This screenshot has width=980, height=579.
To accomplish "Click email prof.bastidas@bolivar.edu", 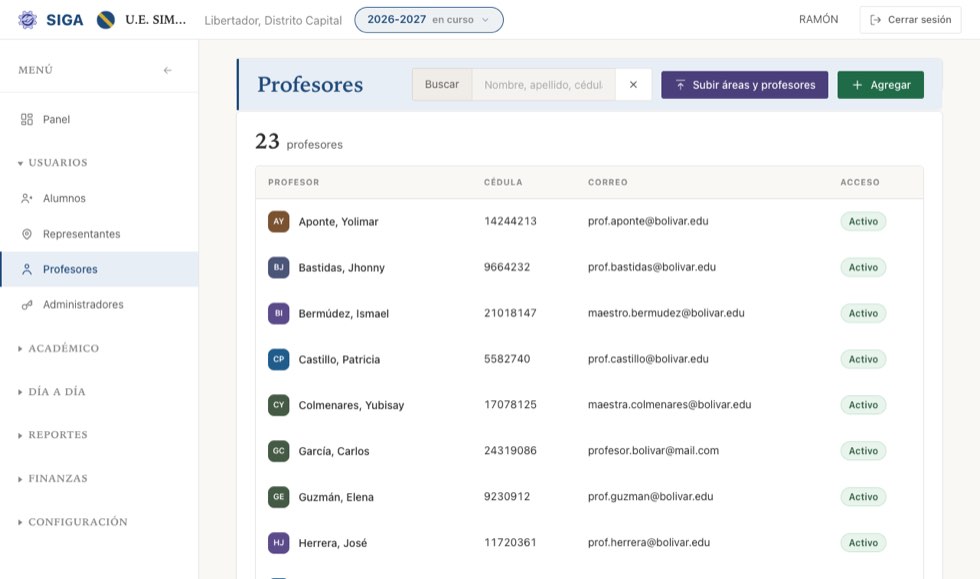I will coord(652,268).
